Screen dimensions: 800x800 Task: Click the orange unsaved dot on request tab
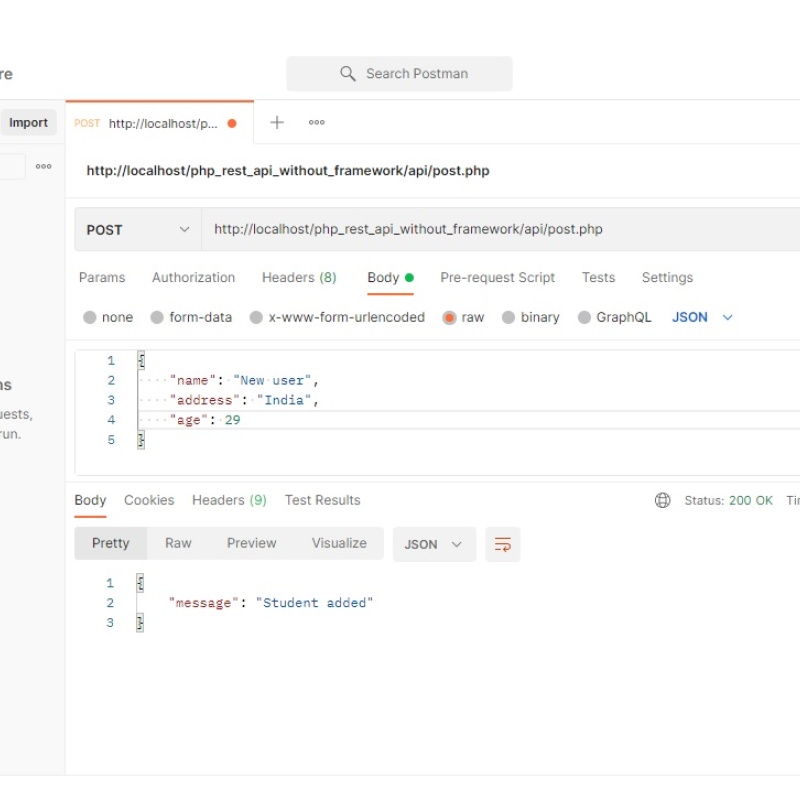click(232, 124)
